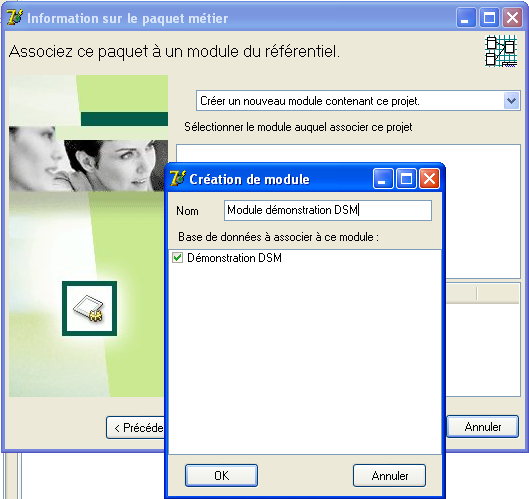Viewport: 529px width, 499px height.
Task: Click the app icon in Création de module title bar
Action: pos(177,178)
